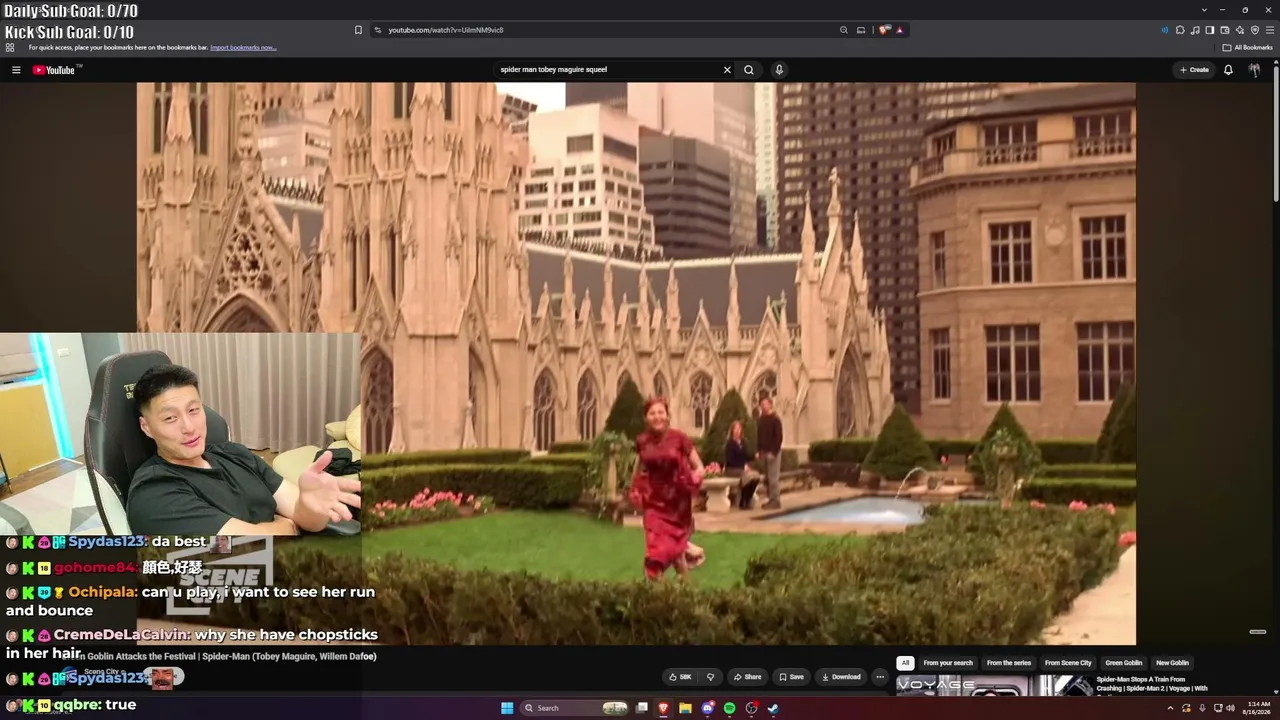Select the From the series chip
Image resolution: width=1280 pixels, height=720 pixels.
[x=1009, y=663]
